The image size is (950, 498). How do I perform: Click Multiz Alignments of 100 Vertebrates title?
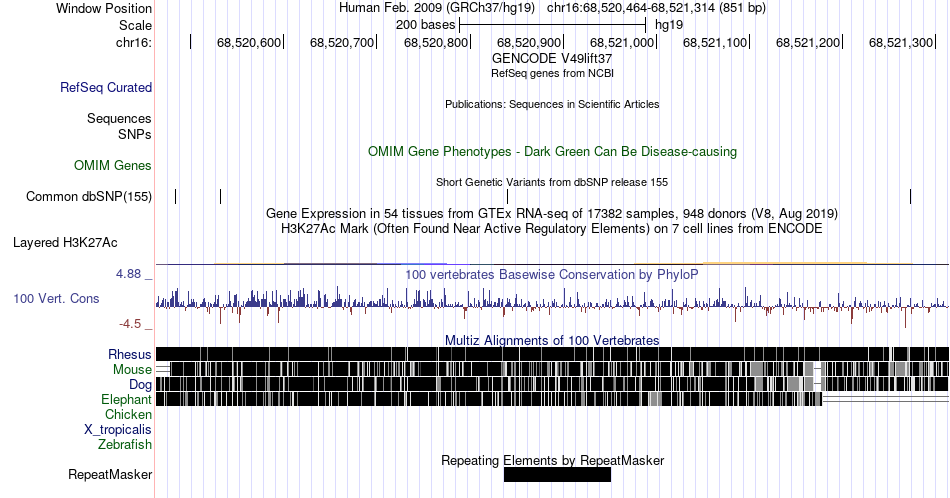pyautogui.click(x=552, y=340)
